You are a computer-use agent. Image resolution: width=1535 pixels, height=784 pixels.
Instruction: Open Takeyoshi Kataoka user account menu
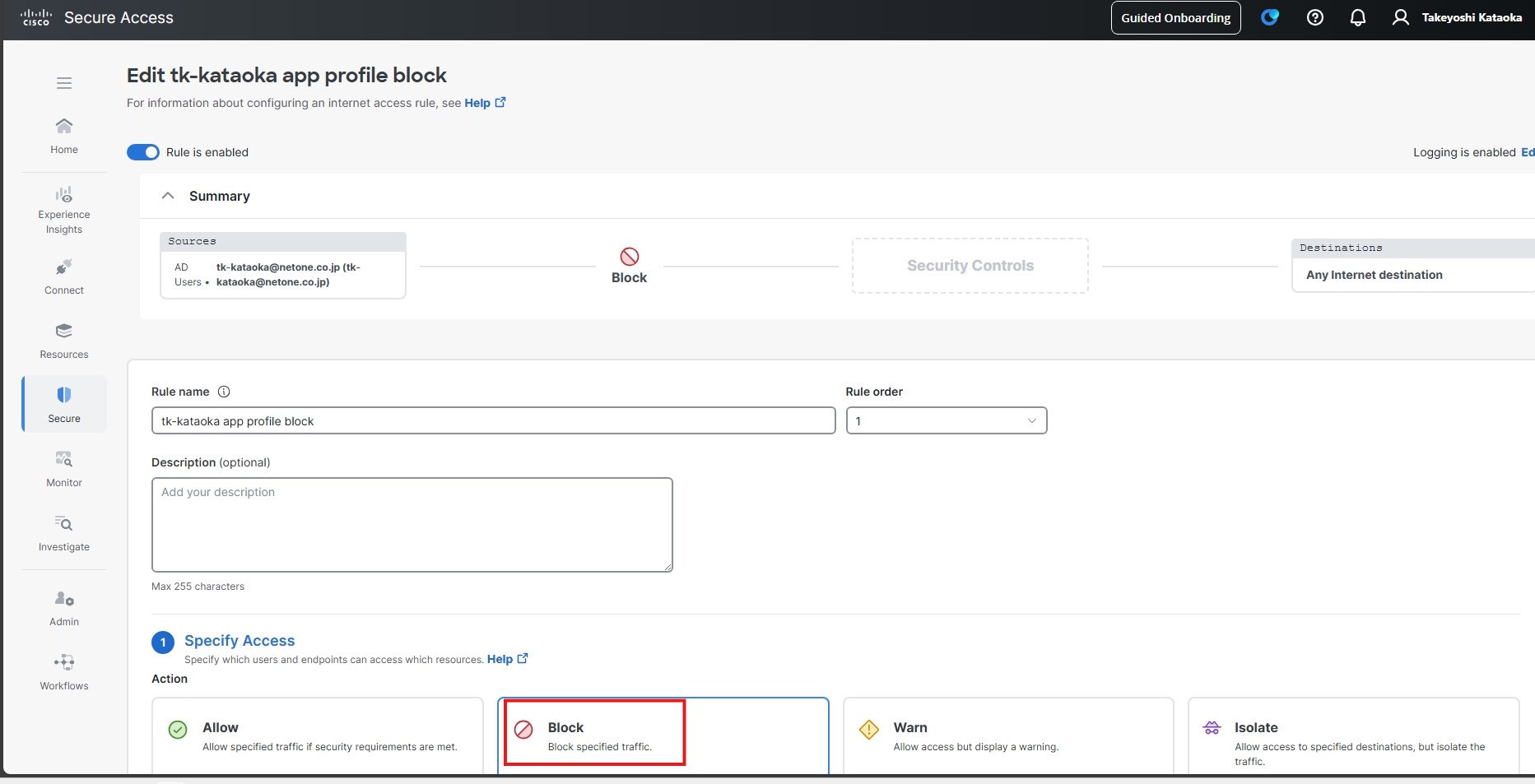(1457, 17)
